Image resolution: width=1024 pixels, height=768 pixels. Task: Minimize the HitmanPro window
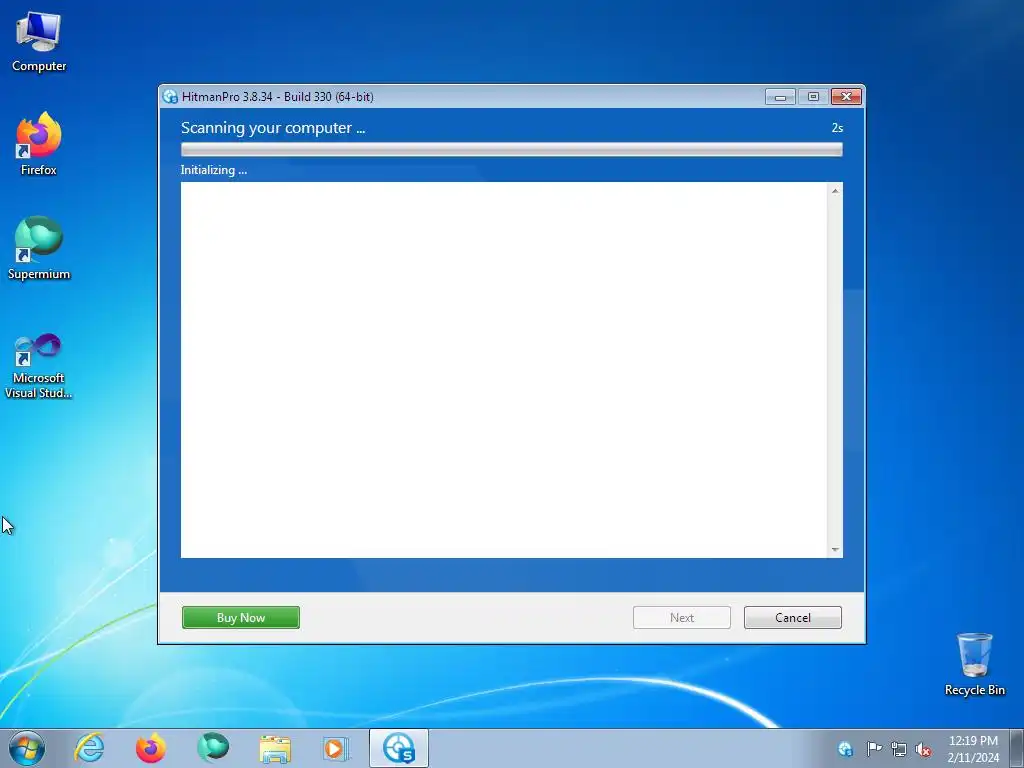click(x=780, y=97)
